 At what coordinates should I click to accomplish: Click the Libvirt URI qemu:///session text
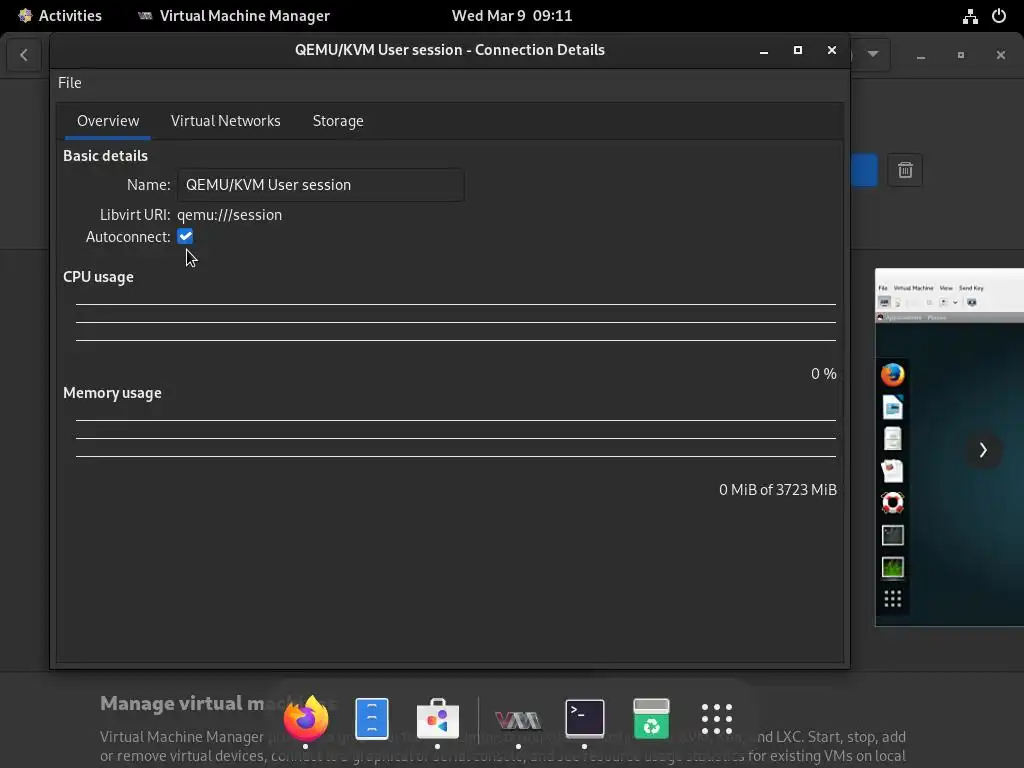pyautogui.click(x=229, y=215)
